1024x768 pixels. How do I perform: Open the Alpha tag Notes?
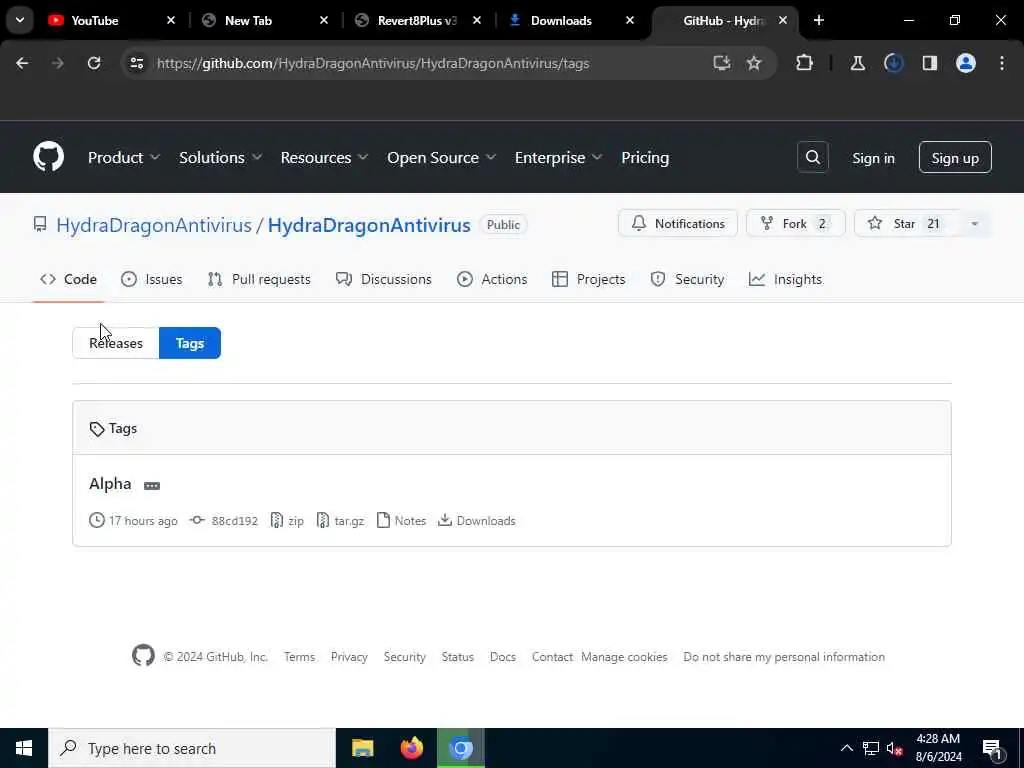coord(402,520)
